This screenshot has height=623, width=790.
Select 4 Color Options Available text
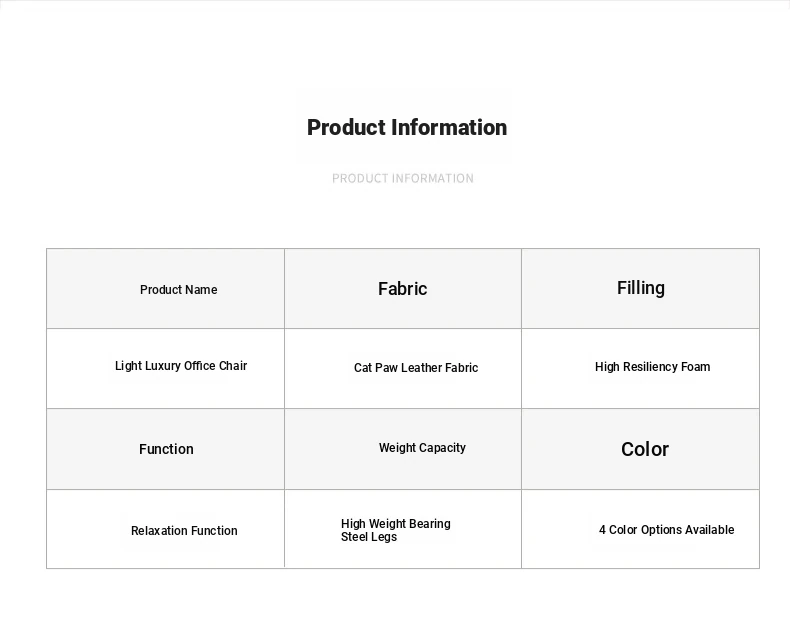point(666,530)
